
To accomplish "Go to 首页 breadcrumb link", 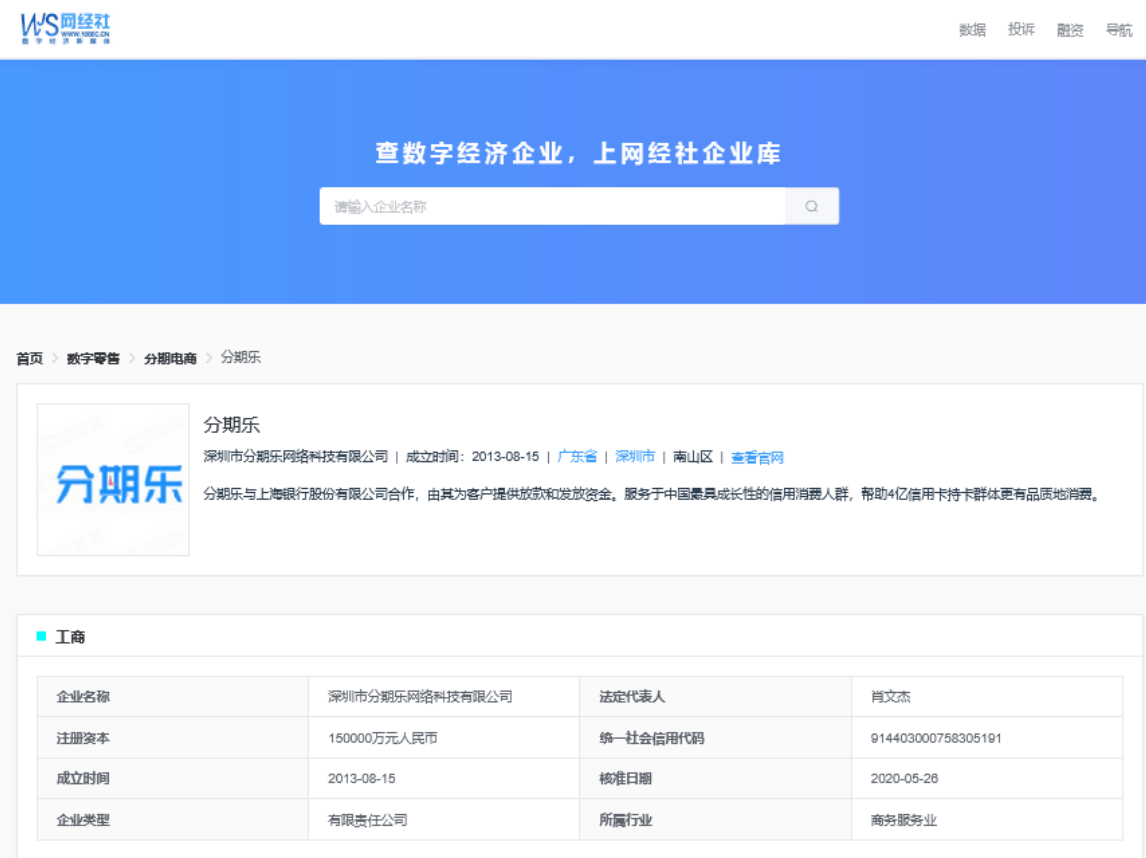I will point(30,358).
